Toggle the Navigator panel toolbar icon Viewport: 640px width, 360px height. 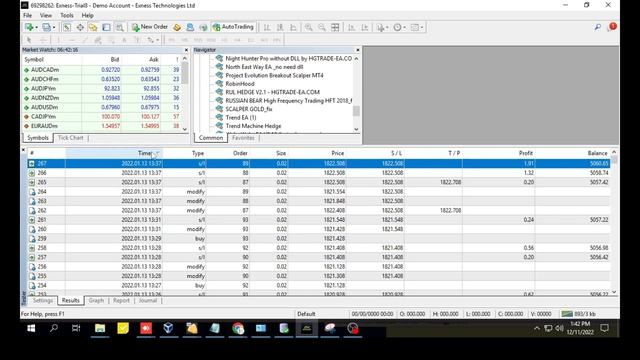[93, 27]
